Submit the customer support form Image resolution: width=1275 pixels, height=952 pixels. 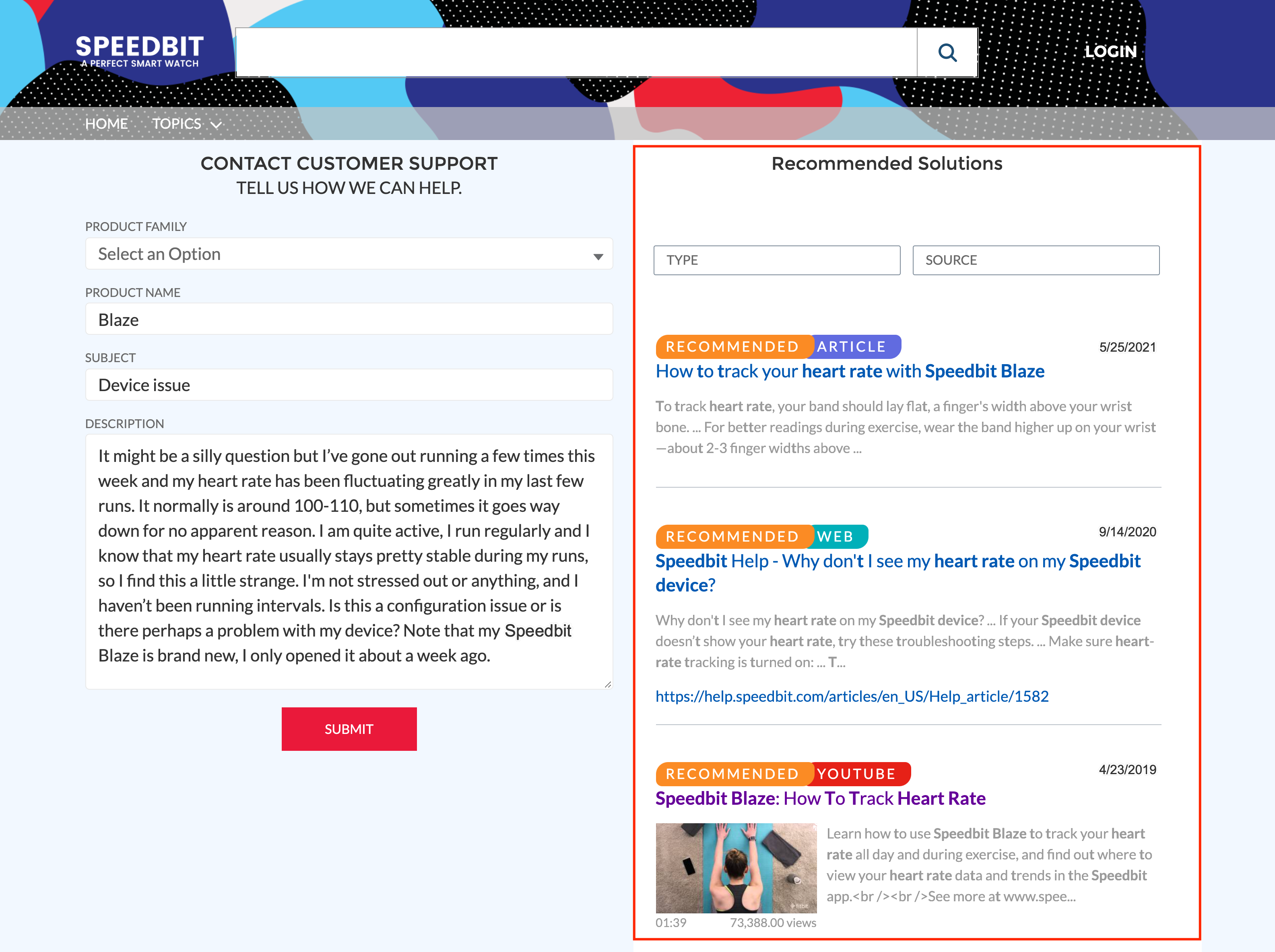[348, 728]
